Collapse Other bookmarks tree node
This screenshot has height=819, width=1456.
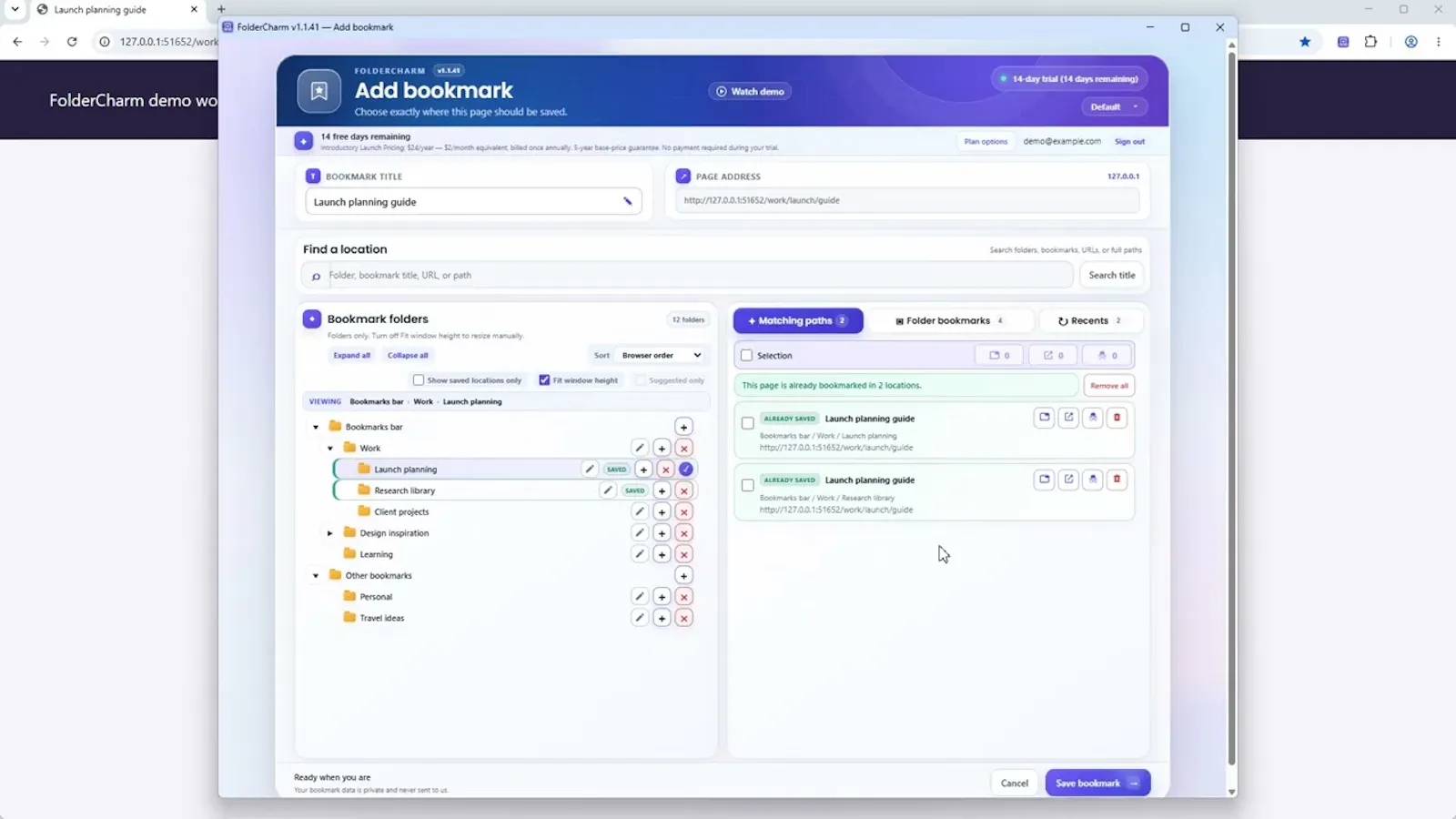click(316, 575)
